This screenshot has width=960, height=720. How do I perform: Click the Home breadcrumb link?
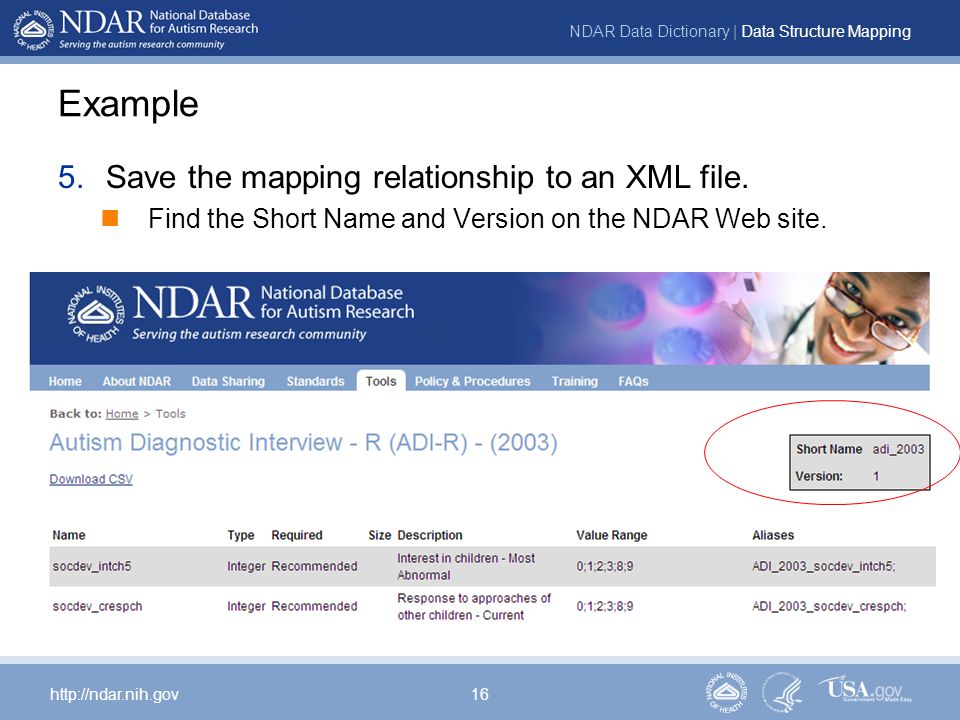[122, 414]
